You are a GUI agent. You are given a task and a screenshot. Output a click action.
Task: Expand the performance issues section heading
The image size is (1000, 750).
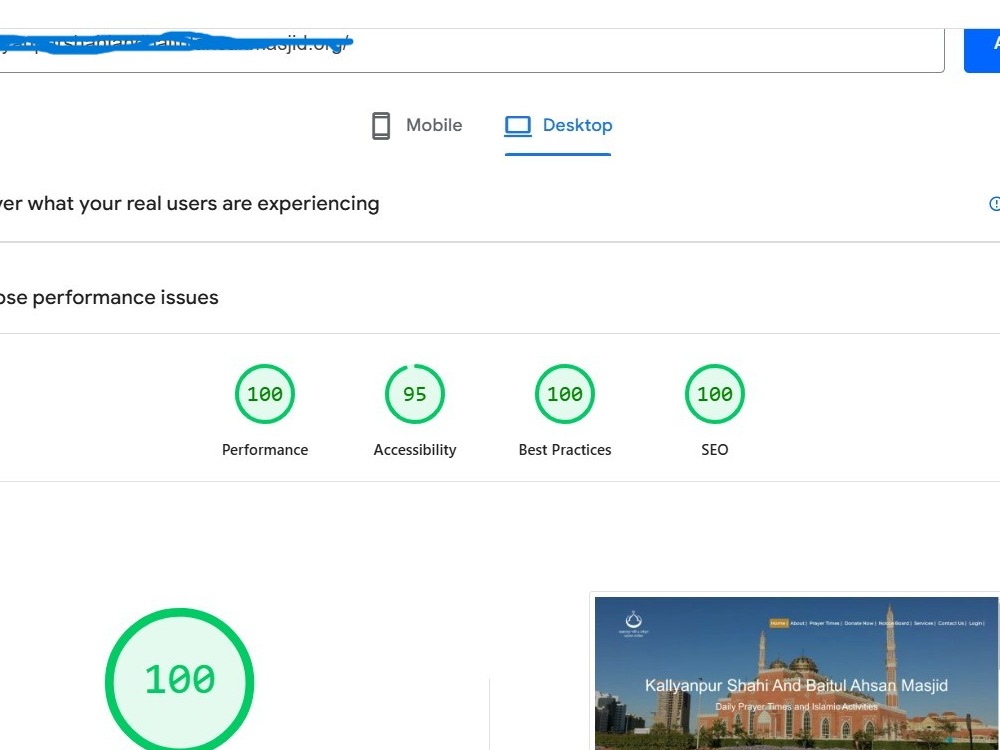click(x=109, y=297)
